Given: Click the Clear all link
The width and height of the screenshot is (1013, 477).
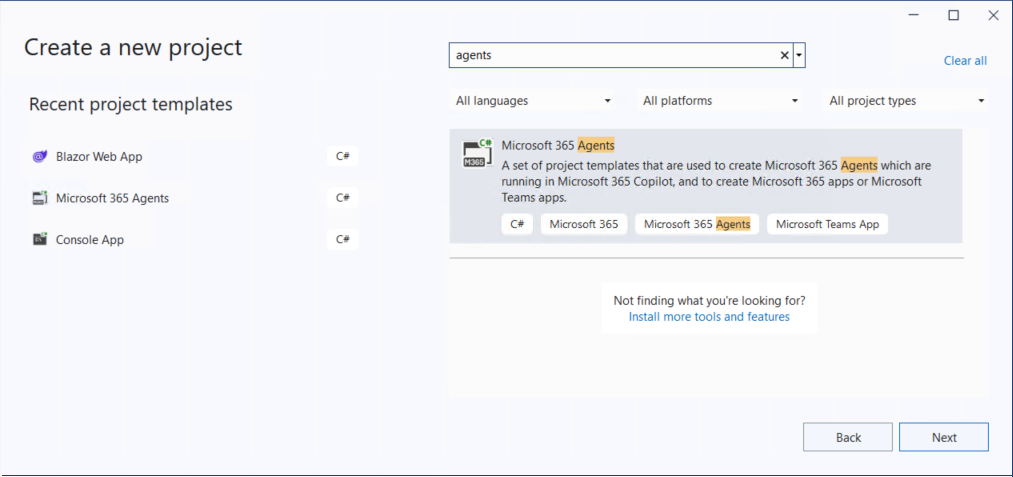Looking at the screenshot, I should (964, 61).
